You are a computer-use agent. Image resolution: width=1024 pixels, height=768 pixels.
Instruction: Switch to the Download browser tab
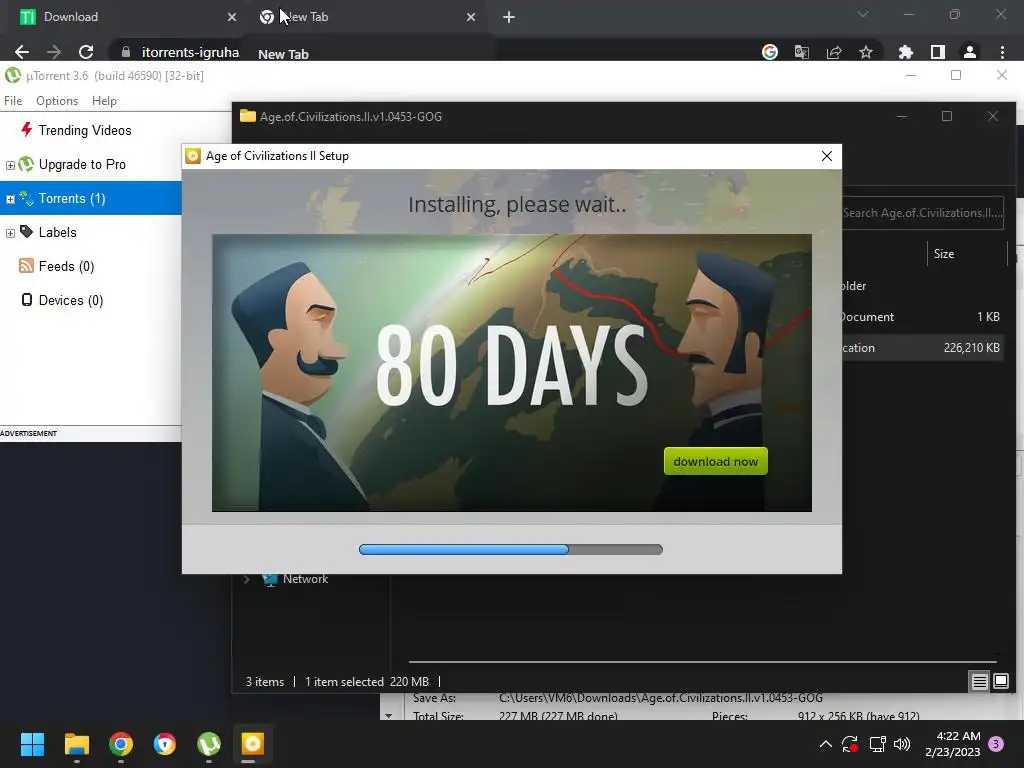(124, 17)
